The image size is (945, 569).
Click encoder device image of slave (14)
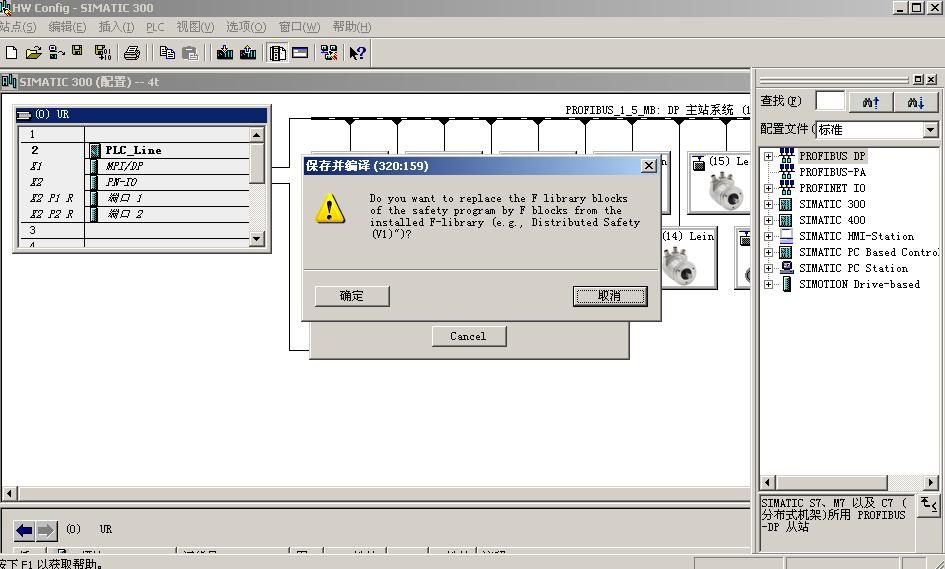click(680, 265)
